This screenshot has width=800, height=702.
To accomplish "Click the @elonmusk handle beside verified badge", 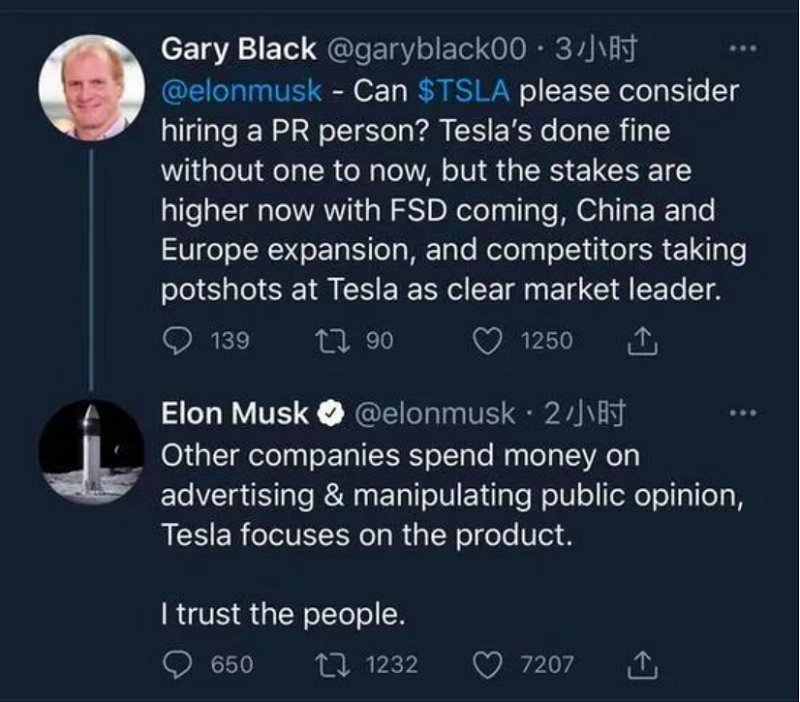I will coord(433,412).
